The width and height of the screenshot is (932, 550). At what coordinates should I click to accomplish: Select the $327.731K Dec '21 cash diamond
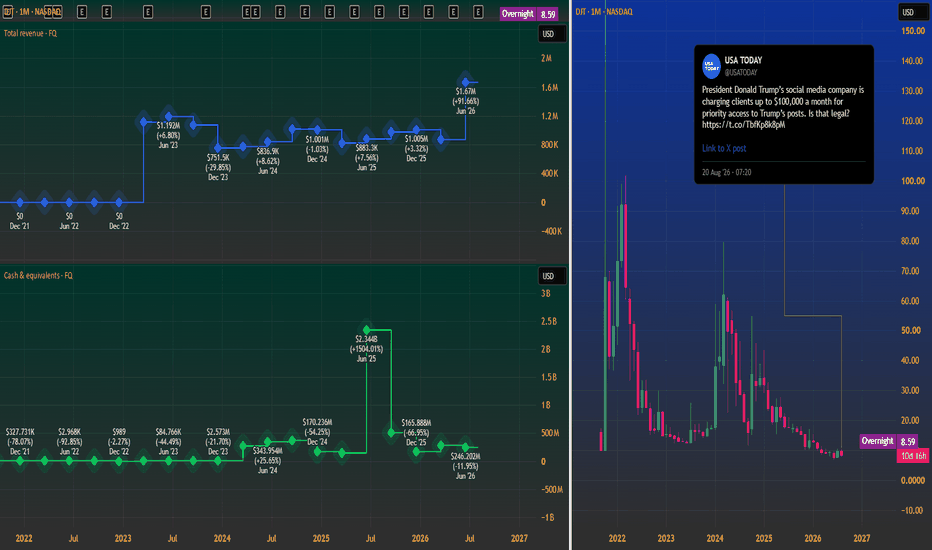(20, 461)
